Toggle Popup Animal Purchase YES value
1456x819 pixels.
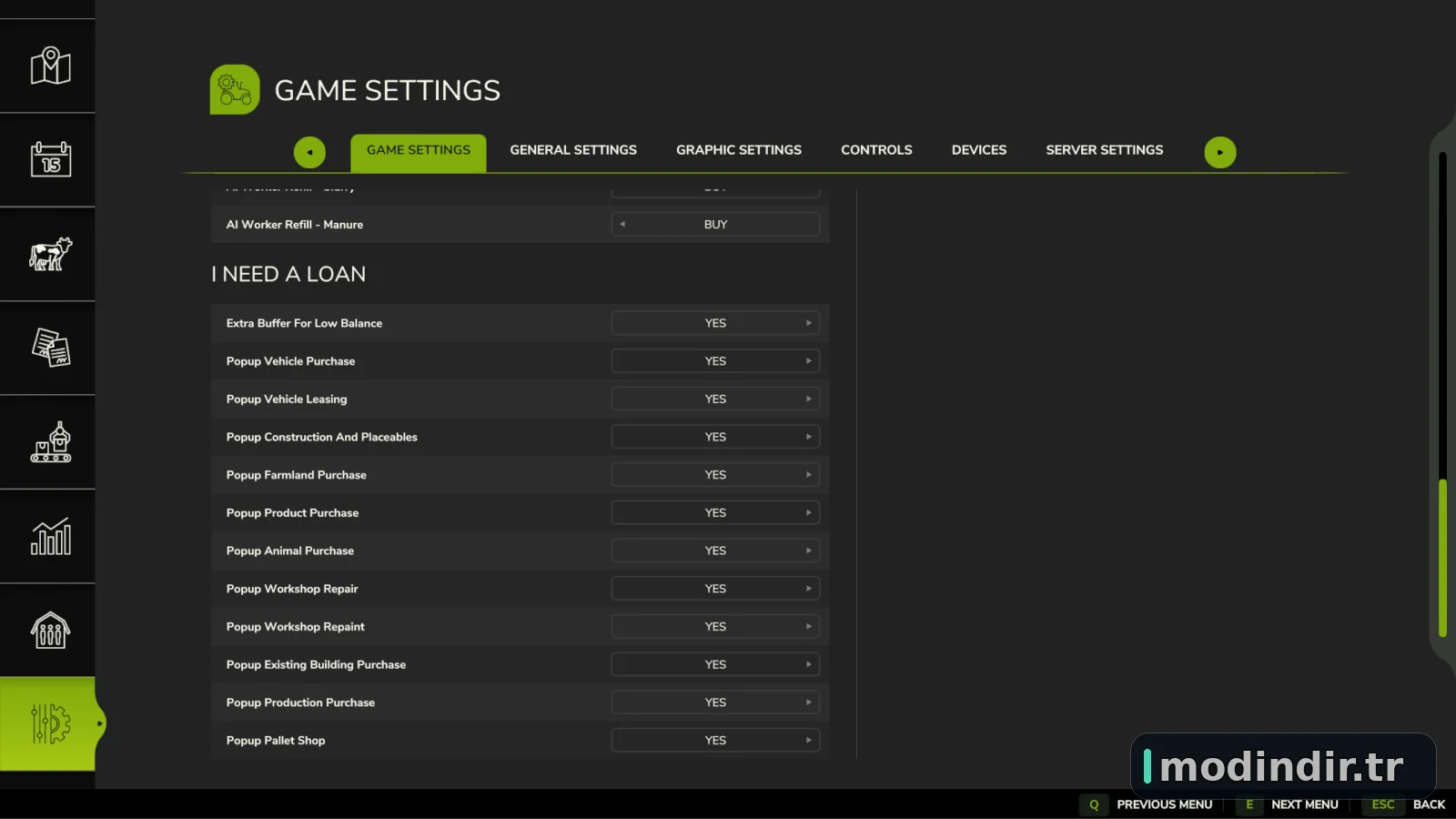pyautogui.click(x=715, y=551)
